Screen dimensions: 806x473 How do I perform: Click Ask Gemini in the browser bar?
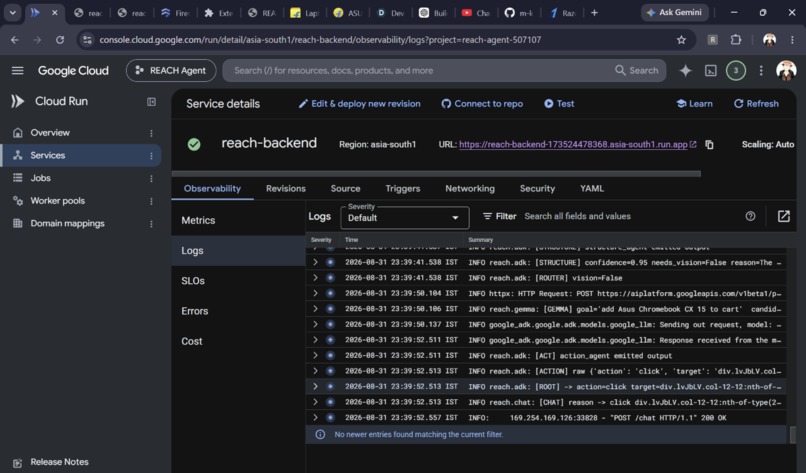coord(674,12)
